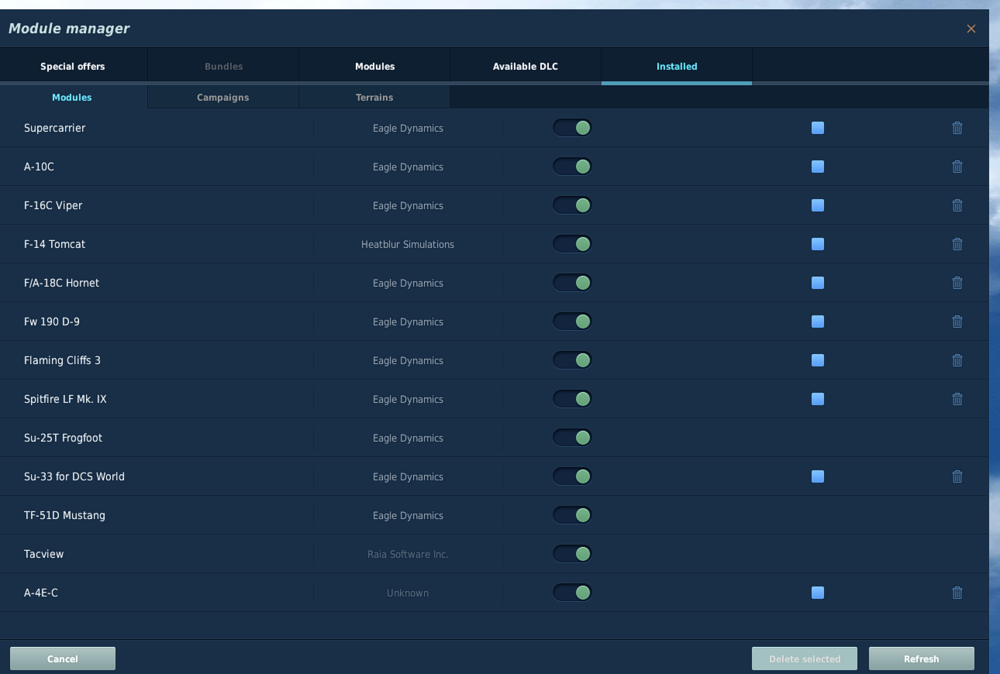Click the Tacview module name
Viewport: 1000px width, 674px height.
click(x=44, y=554)
